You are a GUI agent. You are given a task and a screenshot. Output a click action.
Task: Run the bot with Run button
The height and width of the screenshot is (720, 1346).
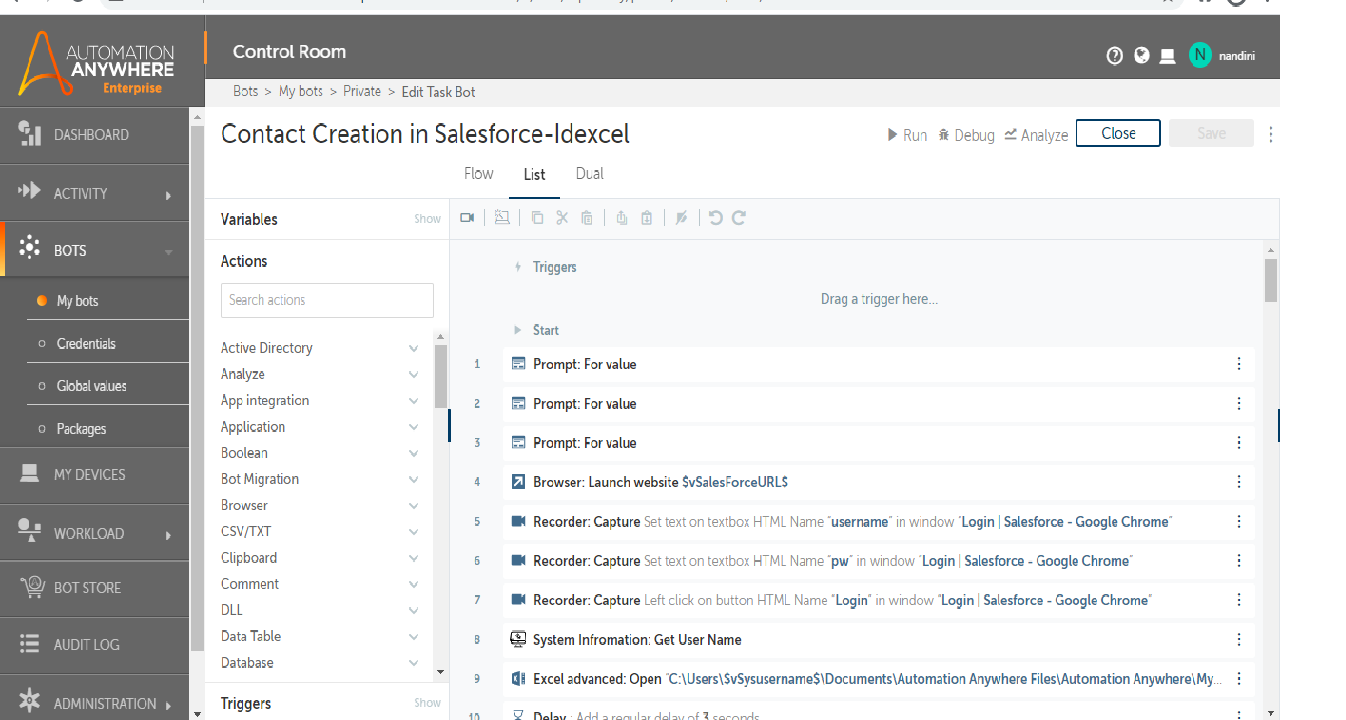click(x=907, y=135)
